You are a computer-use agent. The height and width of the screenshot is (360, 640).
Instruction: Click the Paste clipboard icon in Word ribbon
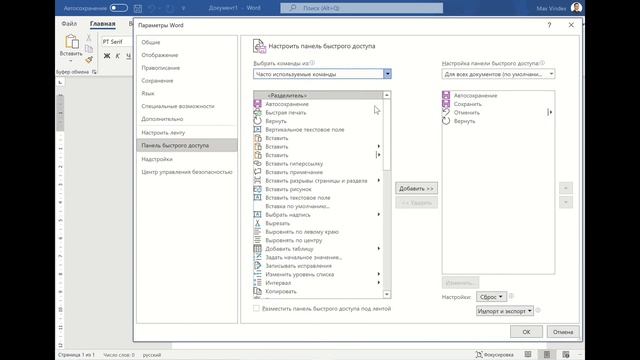[x=72, y=42]
